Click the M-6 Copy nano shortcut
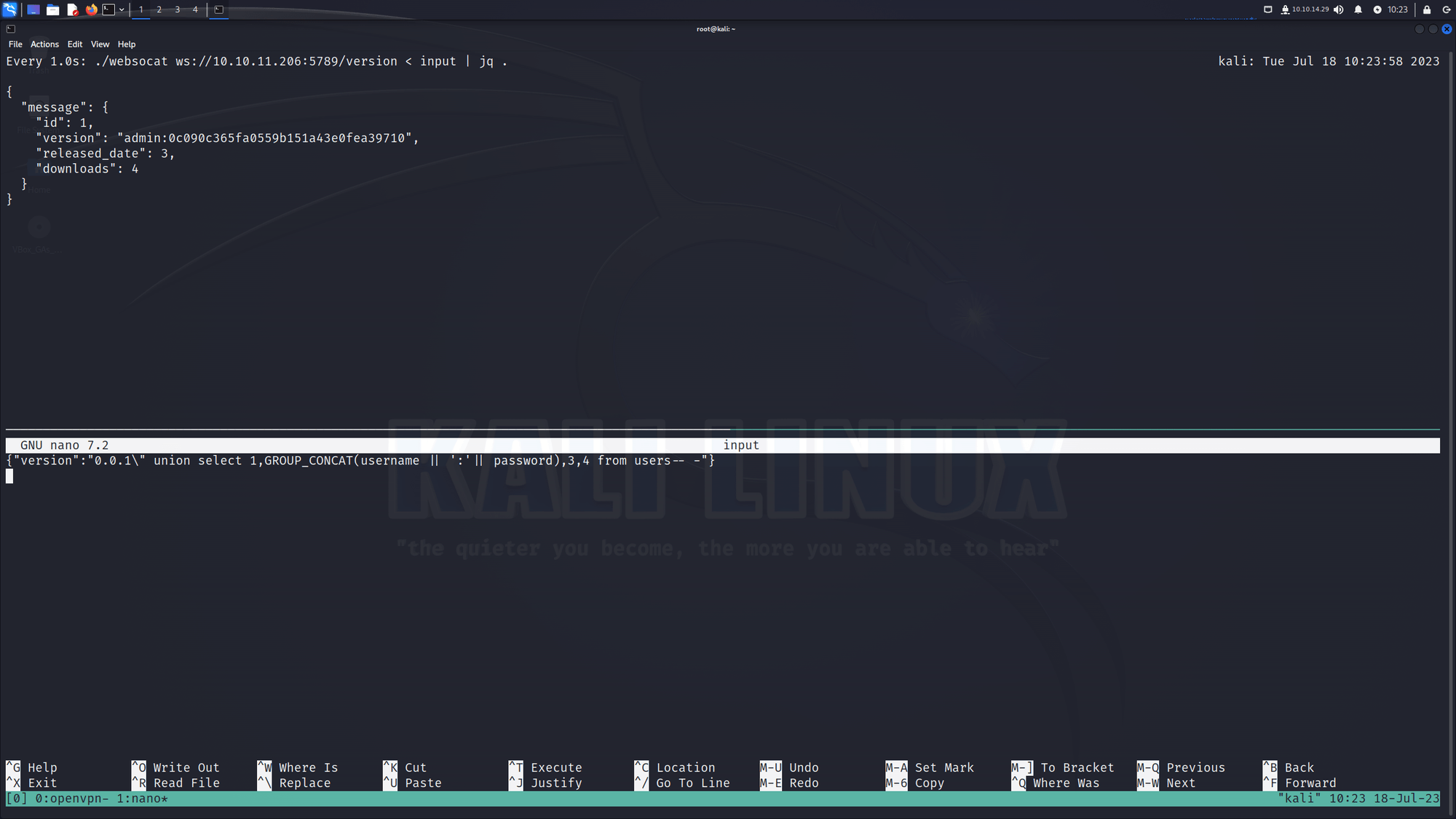Screen dimensions: 1456x819 click(x=915, y=783)
